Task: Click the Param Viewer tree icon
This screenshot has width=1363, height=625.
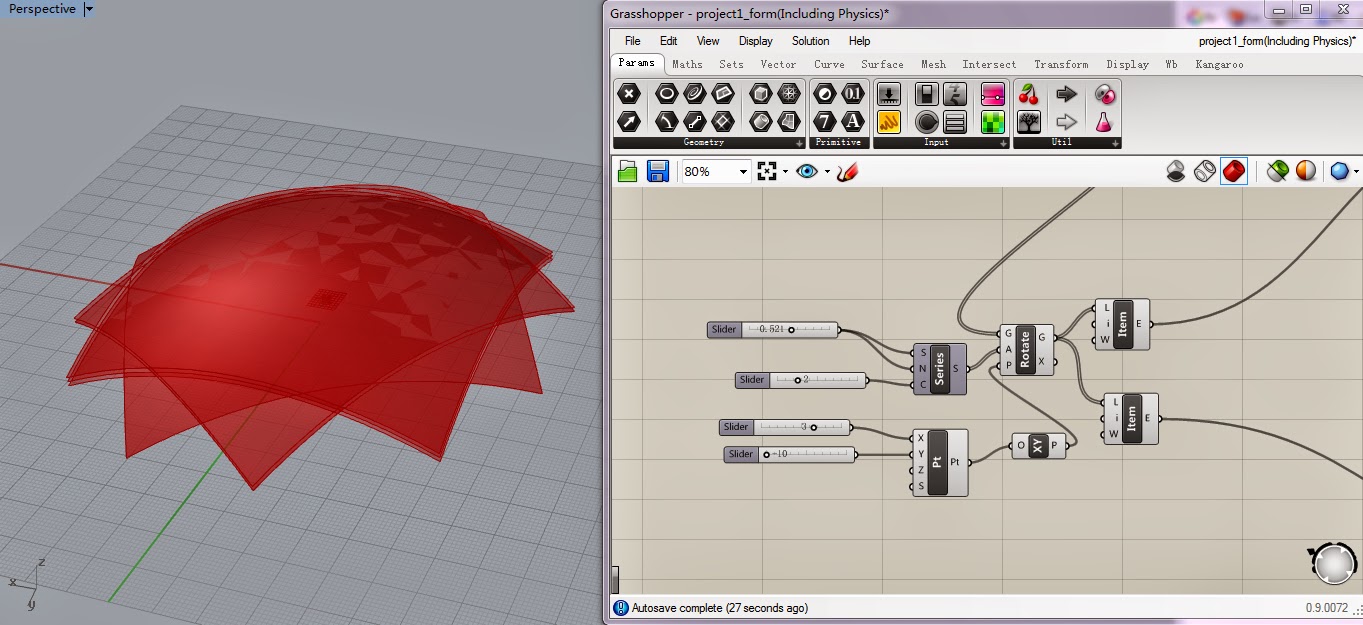Action: pos(1028,122)
